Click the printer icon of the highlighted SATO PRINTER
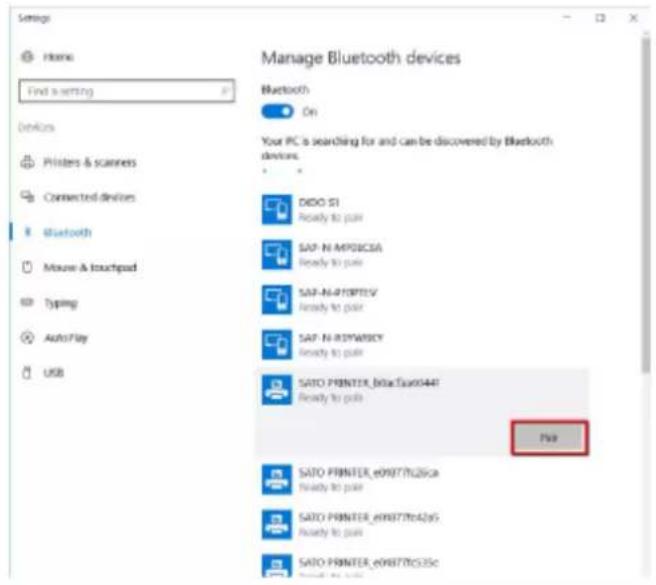The height and width of the screenshot is (585, 656). point(277,390)
